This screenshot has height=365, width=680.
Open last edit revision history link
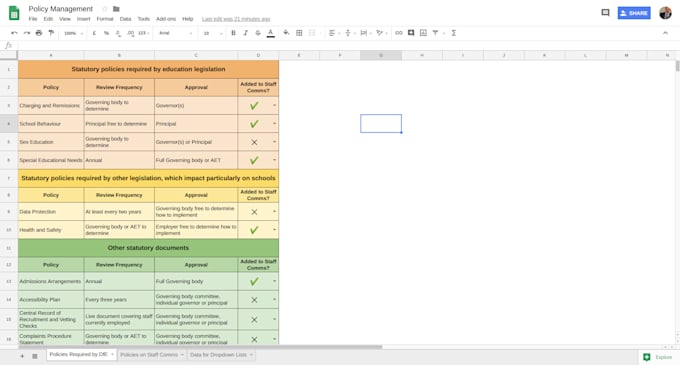(236, 19)
